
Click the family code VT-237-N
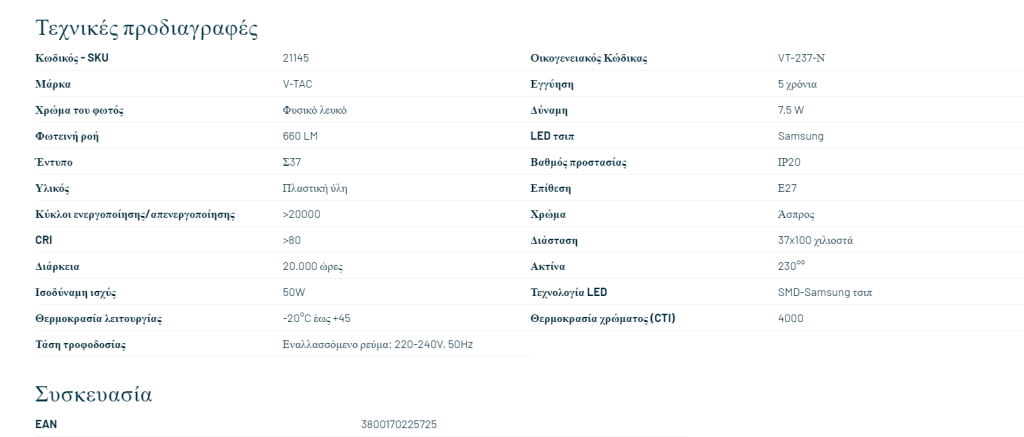click(801, 57)
